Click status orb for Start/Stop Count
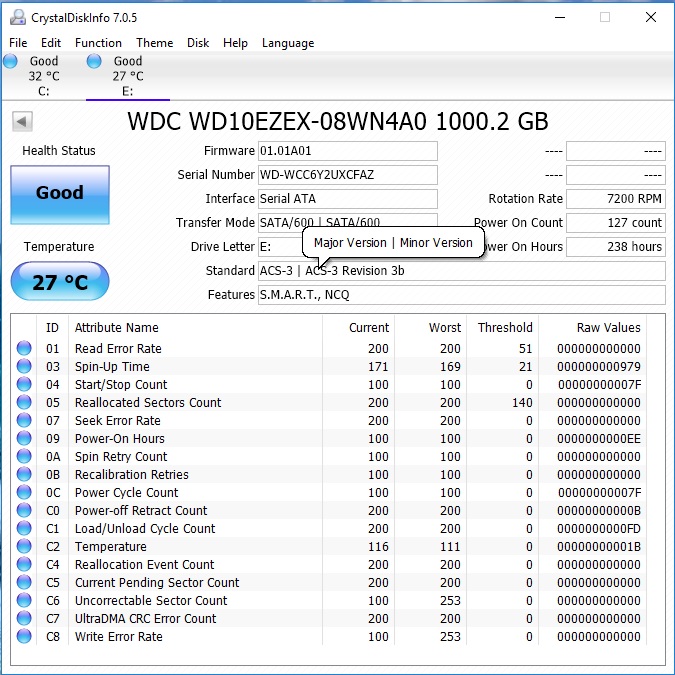 (24, 384)
